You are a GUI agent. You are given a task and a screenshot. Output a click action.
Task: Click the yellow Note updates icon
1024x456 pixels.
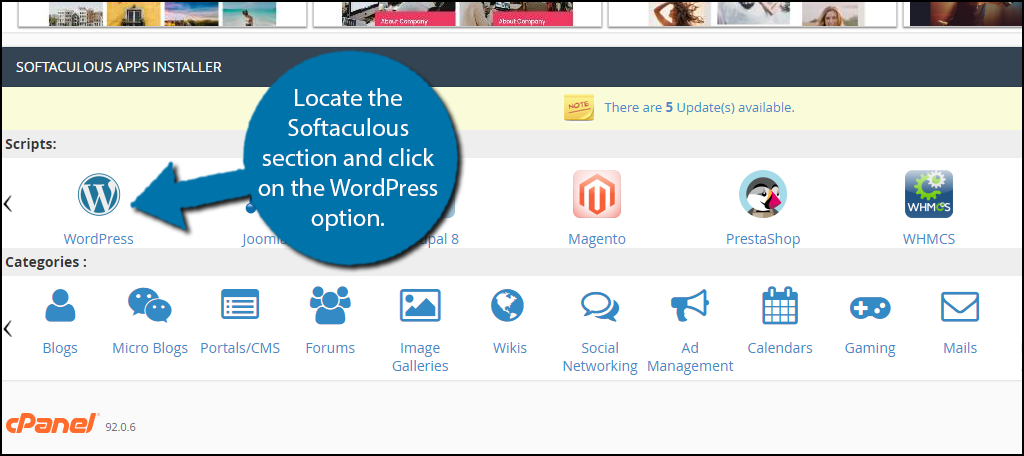point(579,108)
